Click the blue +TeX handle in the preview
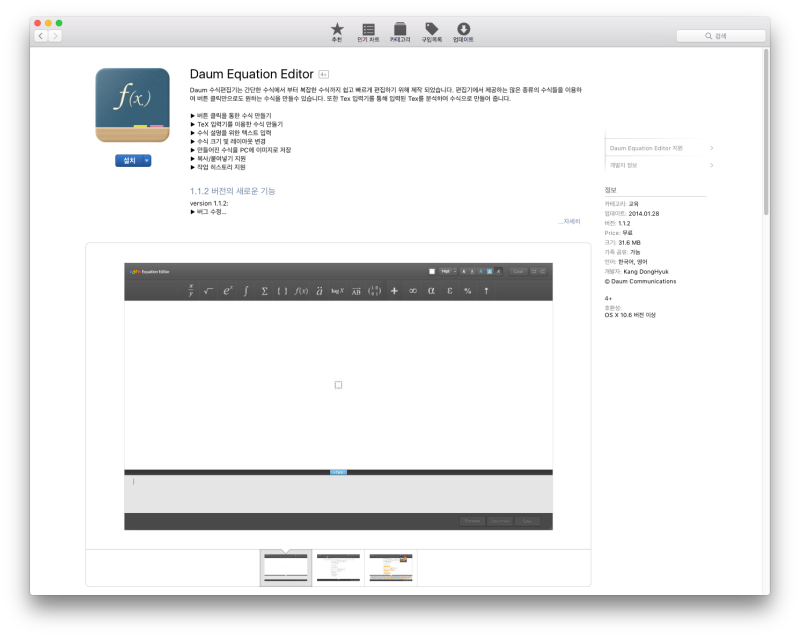This screenshot has height=638, width=800. 338,473
